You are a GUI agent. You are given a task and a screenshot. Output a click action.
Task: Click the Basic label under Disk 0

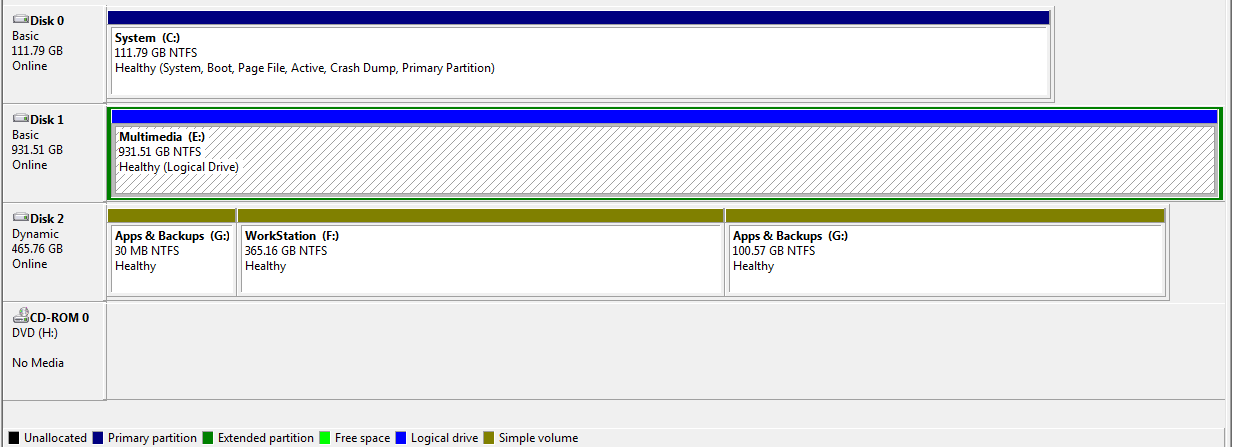click(x=26, y=36)
